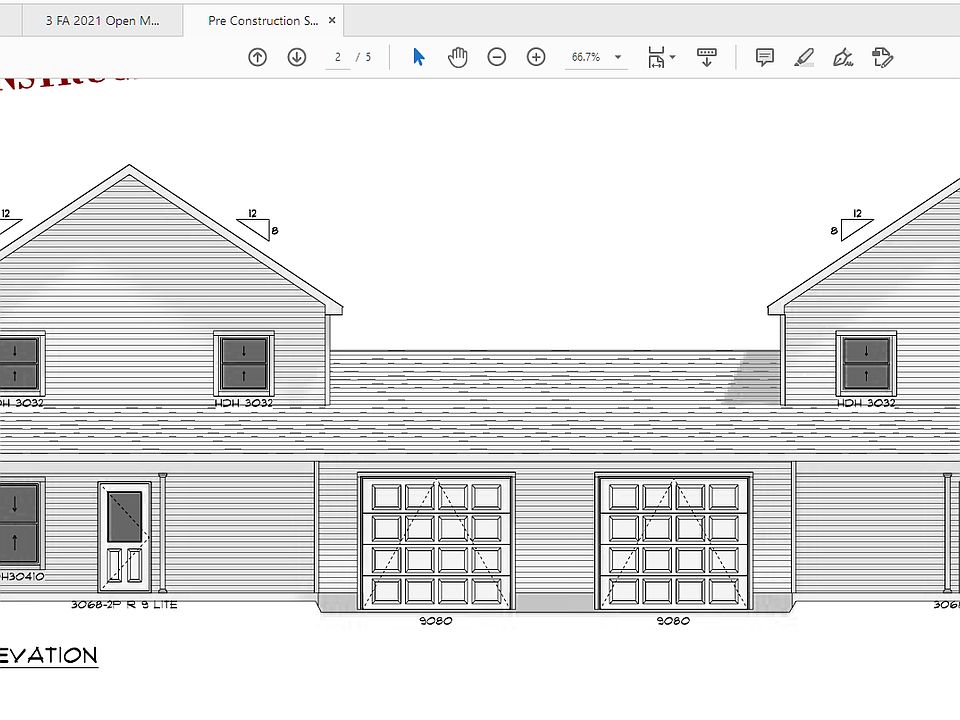
Task: Click the total pages count 5
Action: [368, 57]
